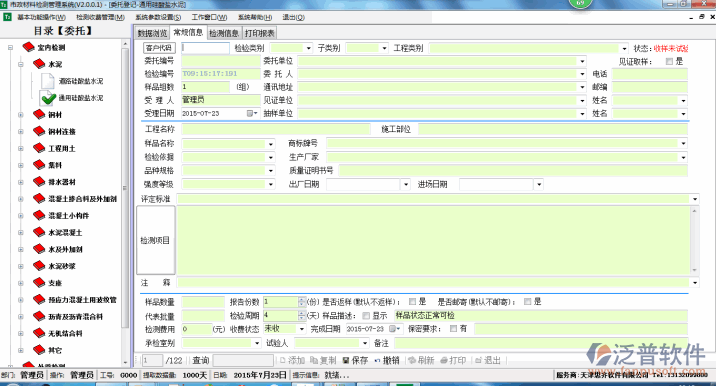Select the 室内检测 root book icon
The width and height of the screenshot is (716, 387).
pyautogui.click(x=28, y=47)
